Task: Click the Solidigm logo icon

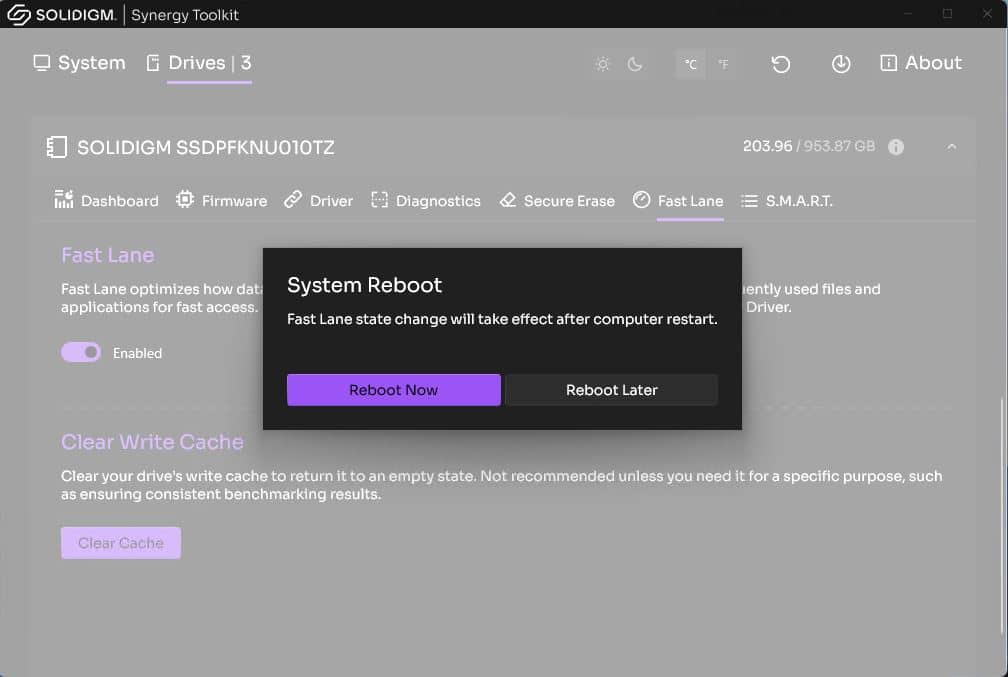Action: tap(19, 14)
